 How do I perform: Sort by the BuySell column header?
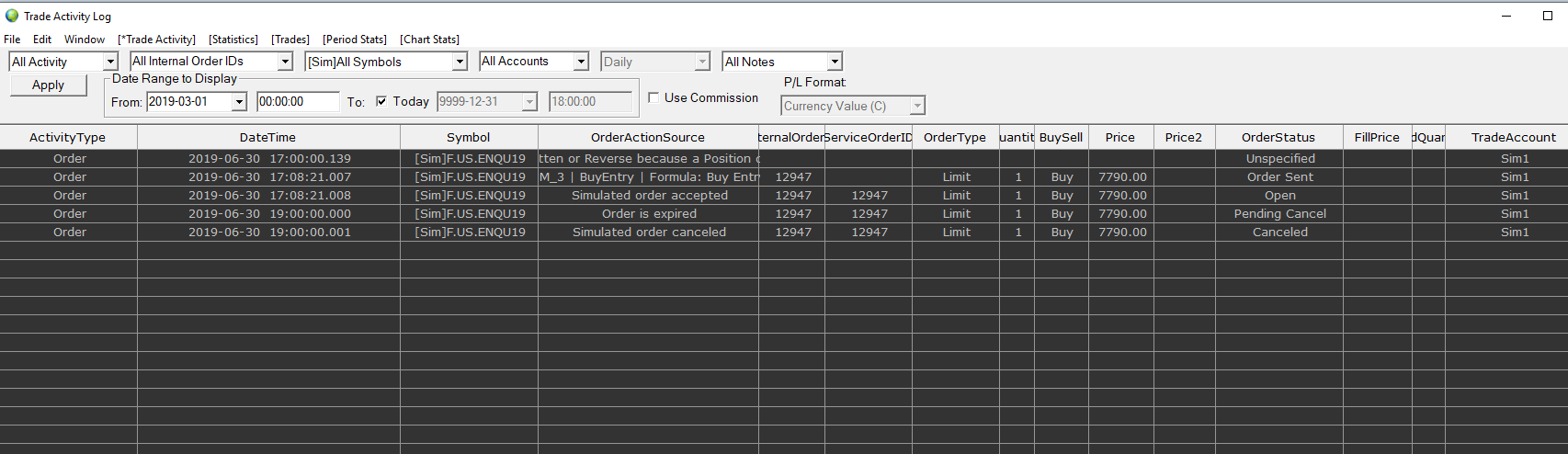tap(1062, 137)
